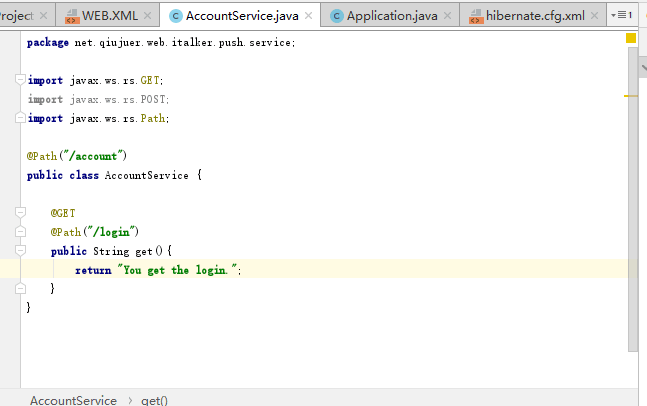Close the Application.java tab
Viewport: 647px width, 406px height.
click(447, 16)
